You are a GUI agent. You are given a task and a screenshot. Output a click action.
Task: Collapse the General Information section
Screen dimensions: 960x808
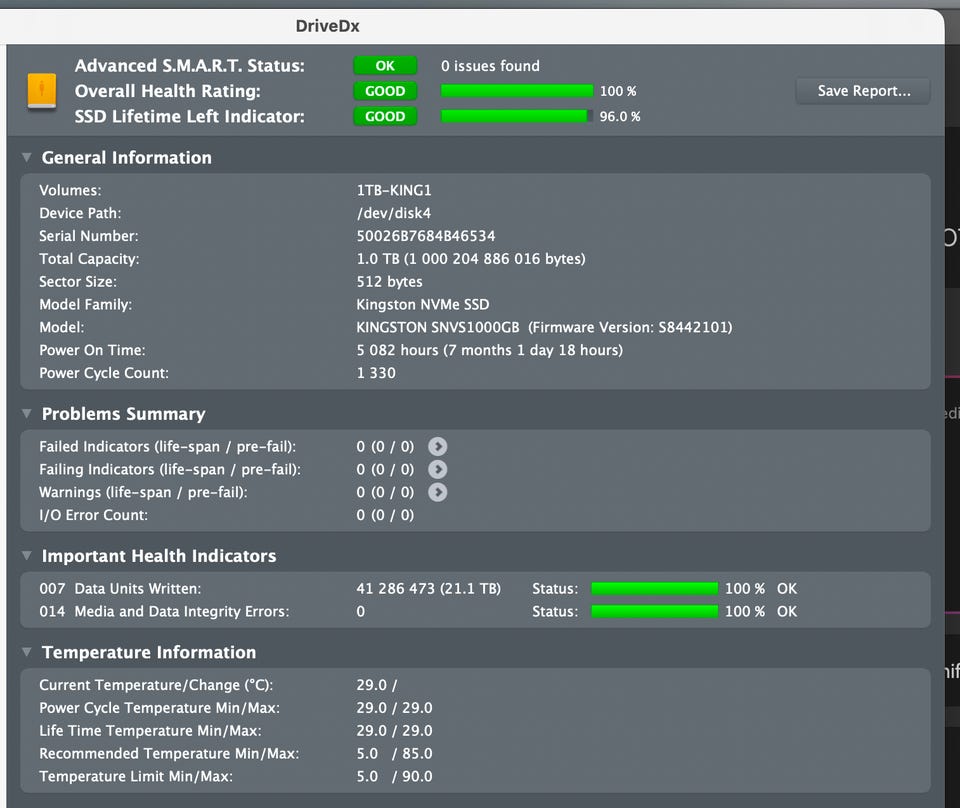tap(26, 157)
